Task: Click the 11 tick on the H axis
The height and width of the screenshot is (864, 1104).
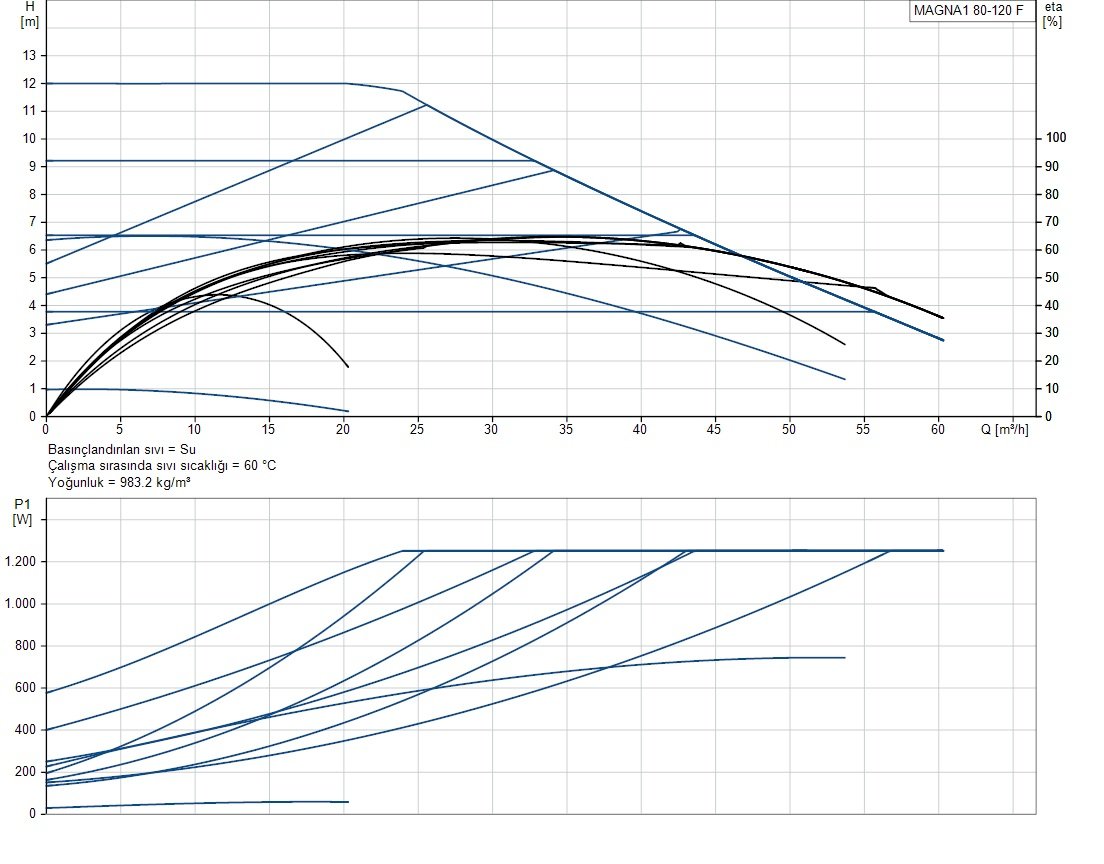Action: tap(29, 111)
